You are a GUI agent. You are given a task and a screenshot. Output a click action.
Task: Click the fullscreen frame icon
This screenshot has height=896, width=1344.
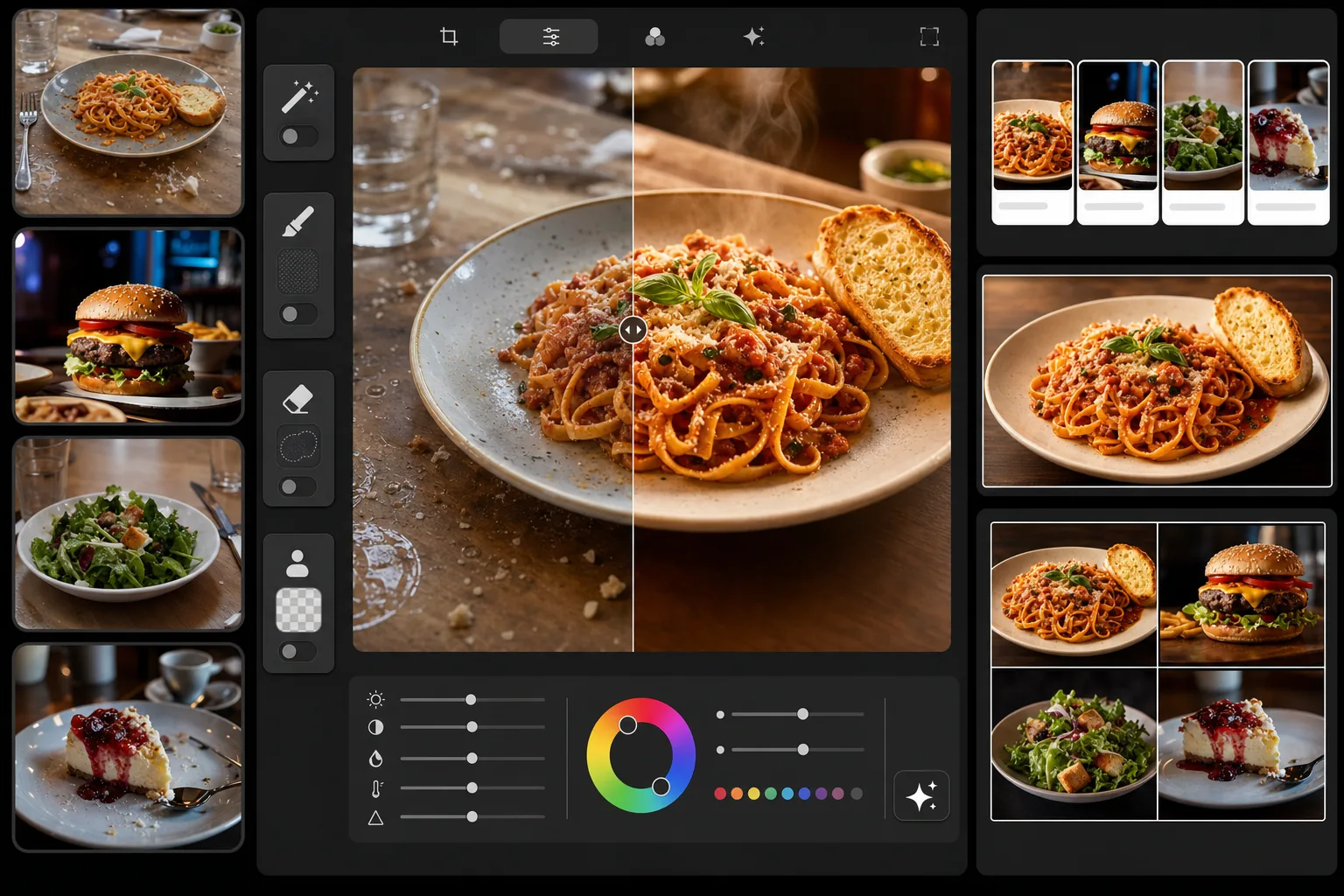(x=929, y=37)
